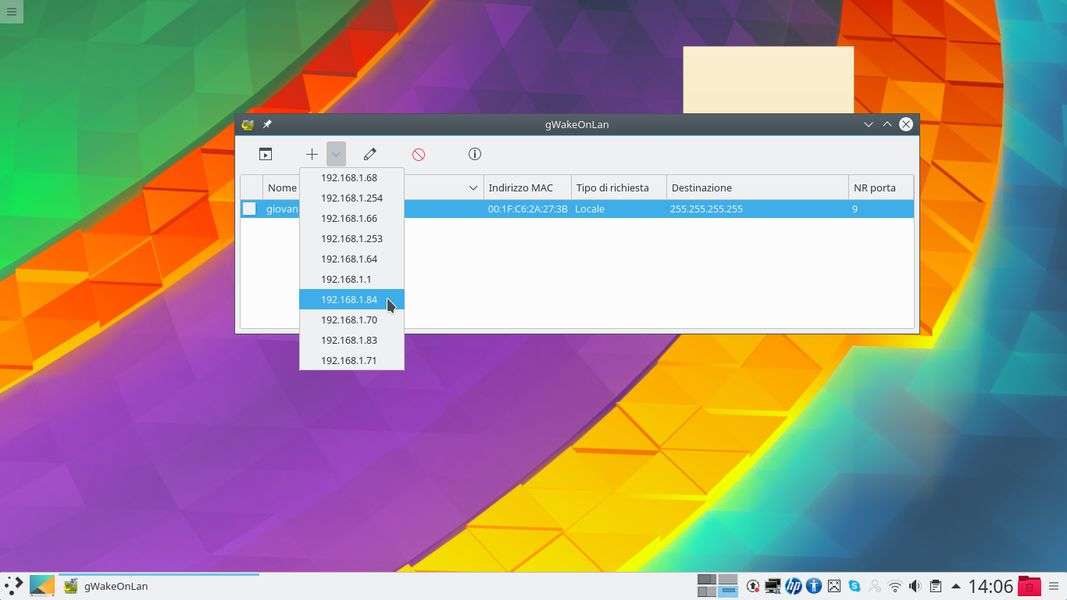
Task: Select 192.168.1.84 from the list
Action: [x=349, y=300]
